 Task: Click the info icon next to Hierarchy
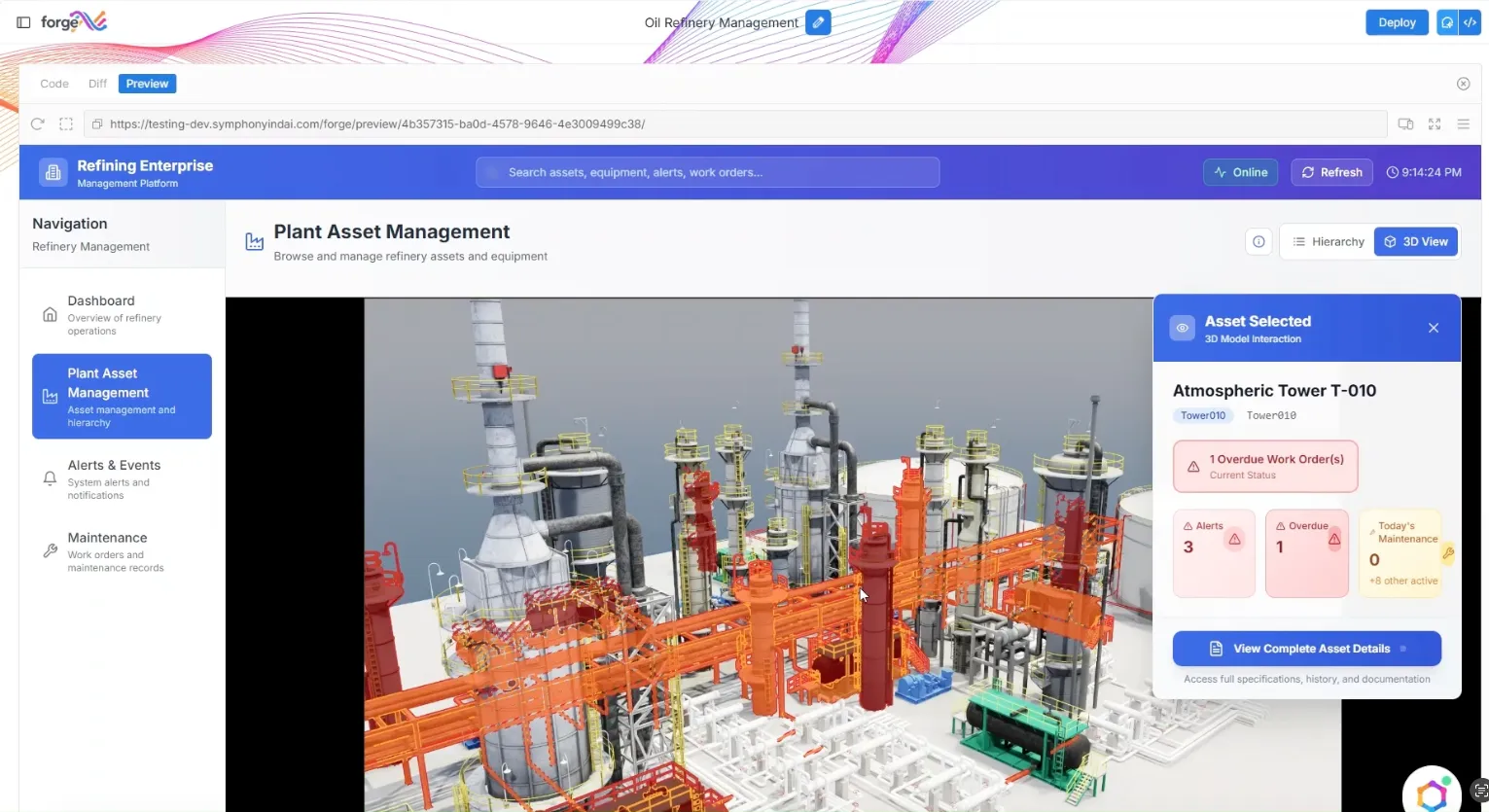(1259, 242)
